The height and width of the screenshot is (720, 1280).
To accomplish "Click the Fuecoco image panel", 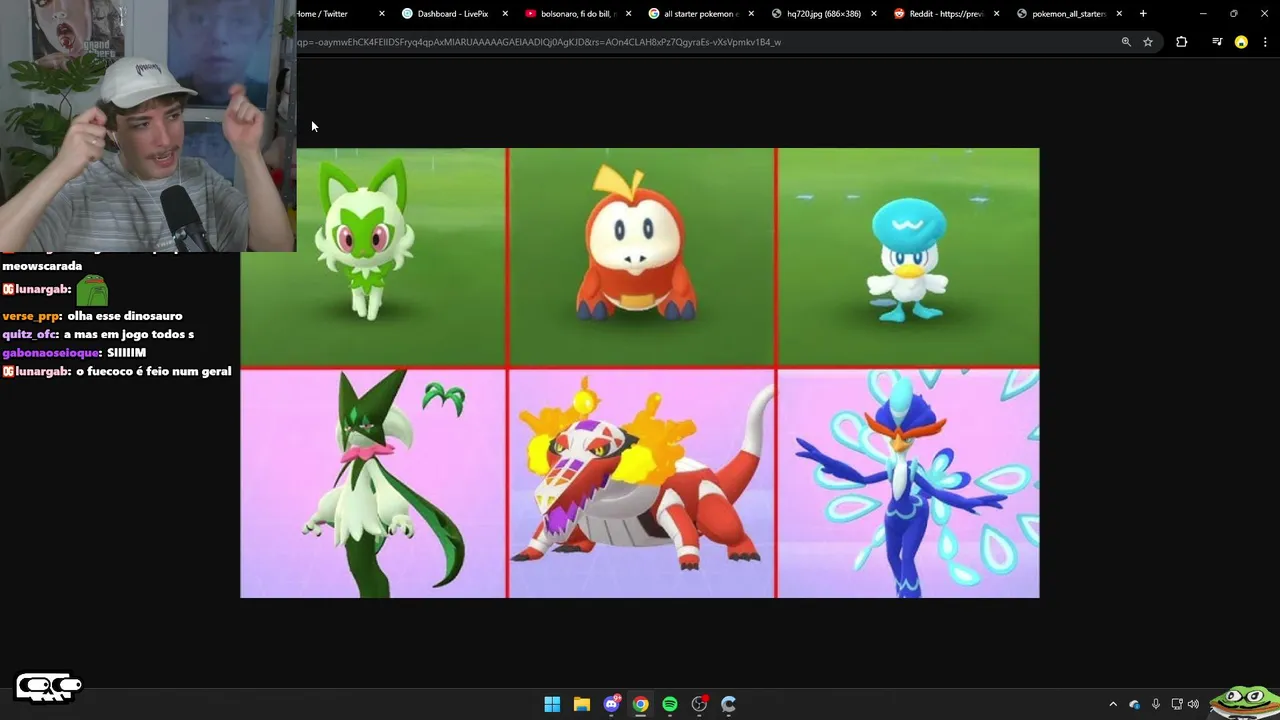I will click(641, 258).
